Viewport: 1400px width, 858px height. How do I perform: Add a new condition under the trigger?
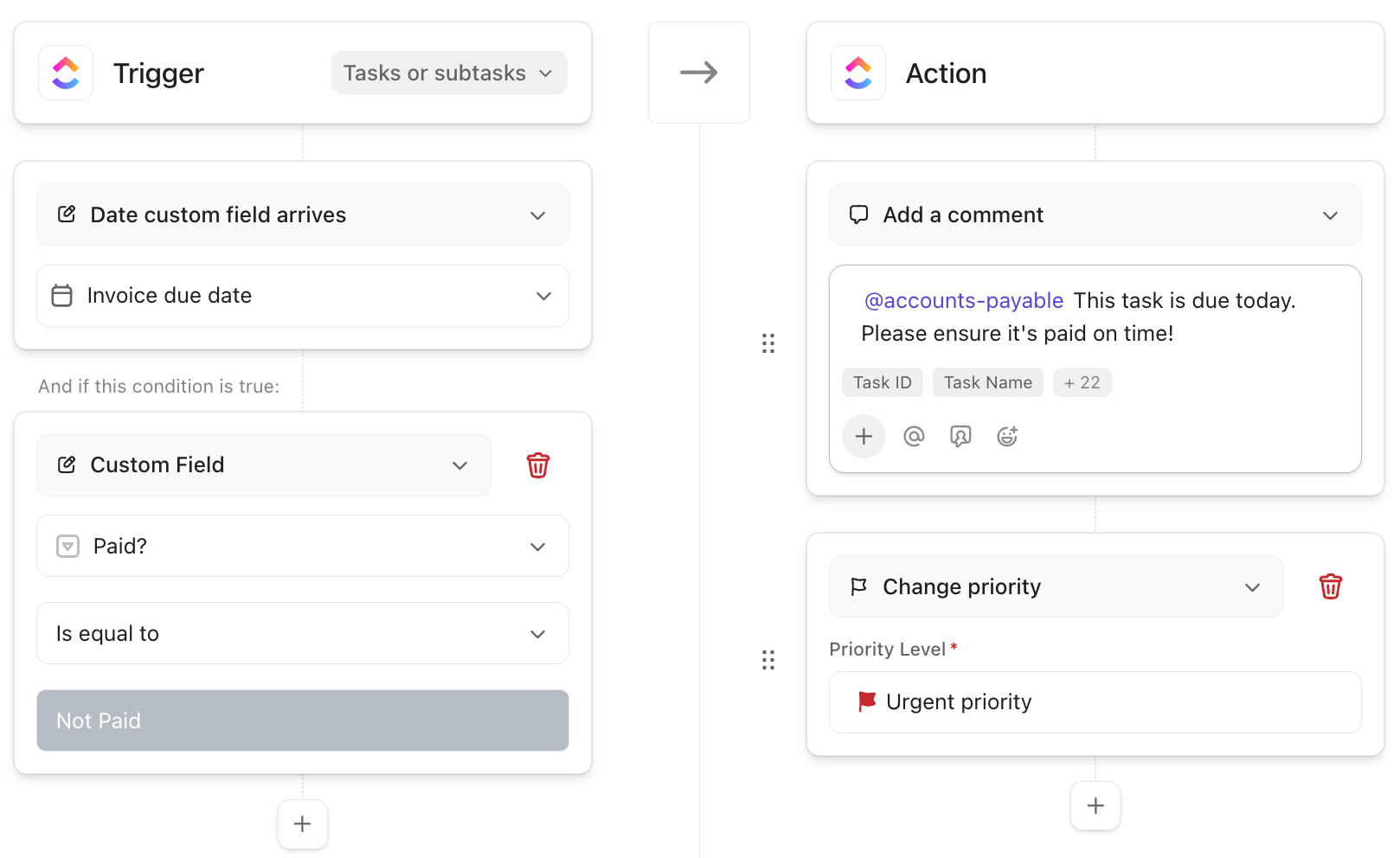(302, 824)
